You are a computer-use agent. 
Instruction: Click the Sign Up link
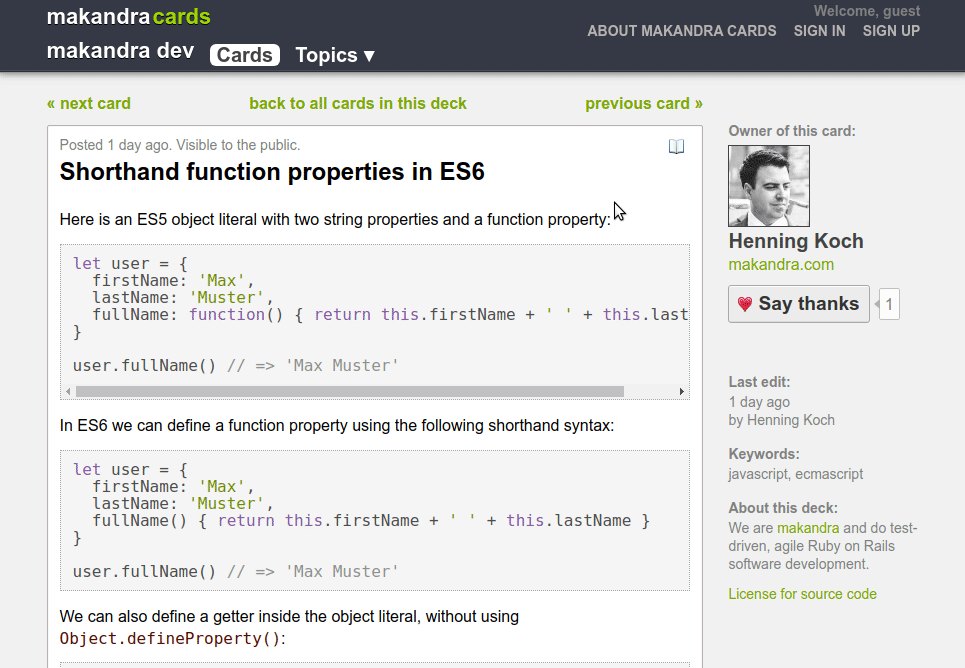[x=891, y=31]
